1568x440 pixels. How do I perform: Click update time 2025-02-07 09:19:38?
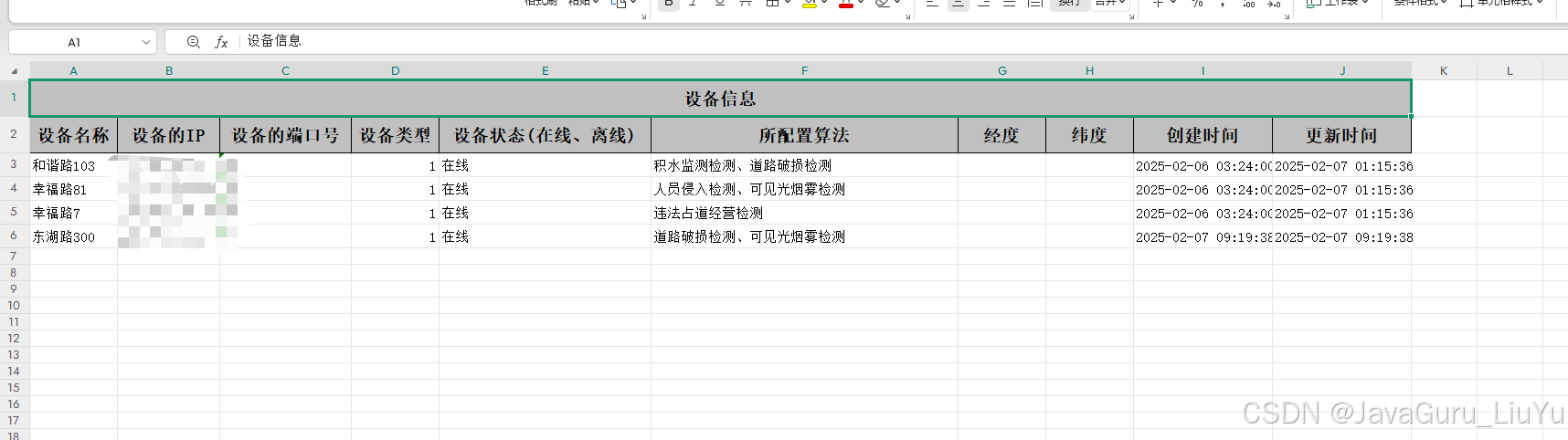click(x=1341, y=236)
